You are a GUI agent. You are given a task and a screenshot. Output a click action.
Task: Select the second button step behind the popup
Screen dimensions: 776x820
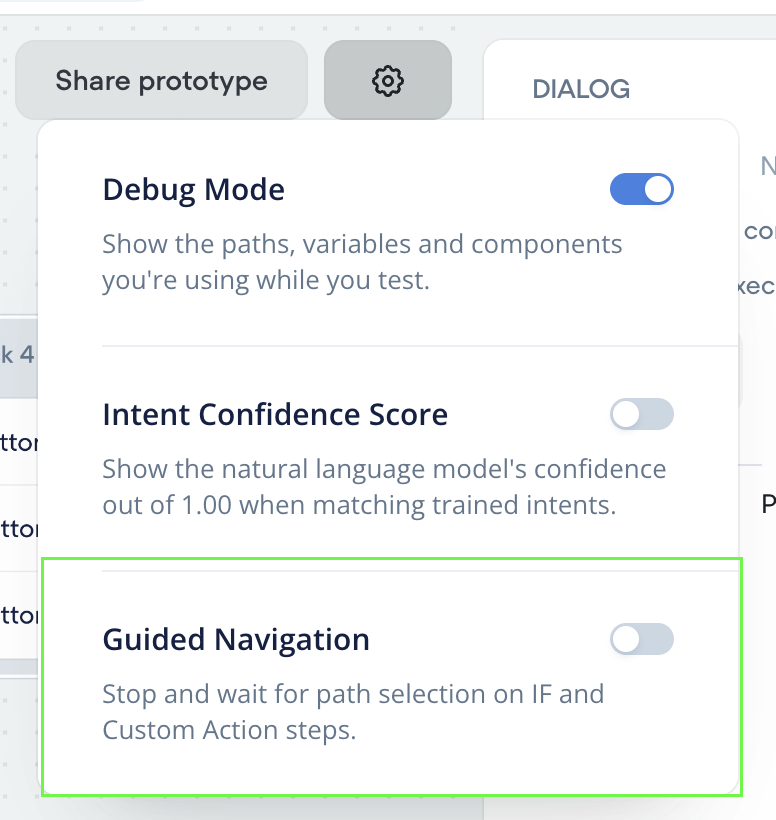pos(19,529)
